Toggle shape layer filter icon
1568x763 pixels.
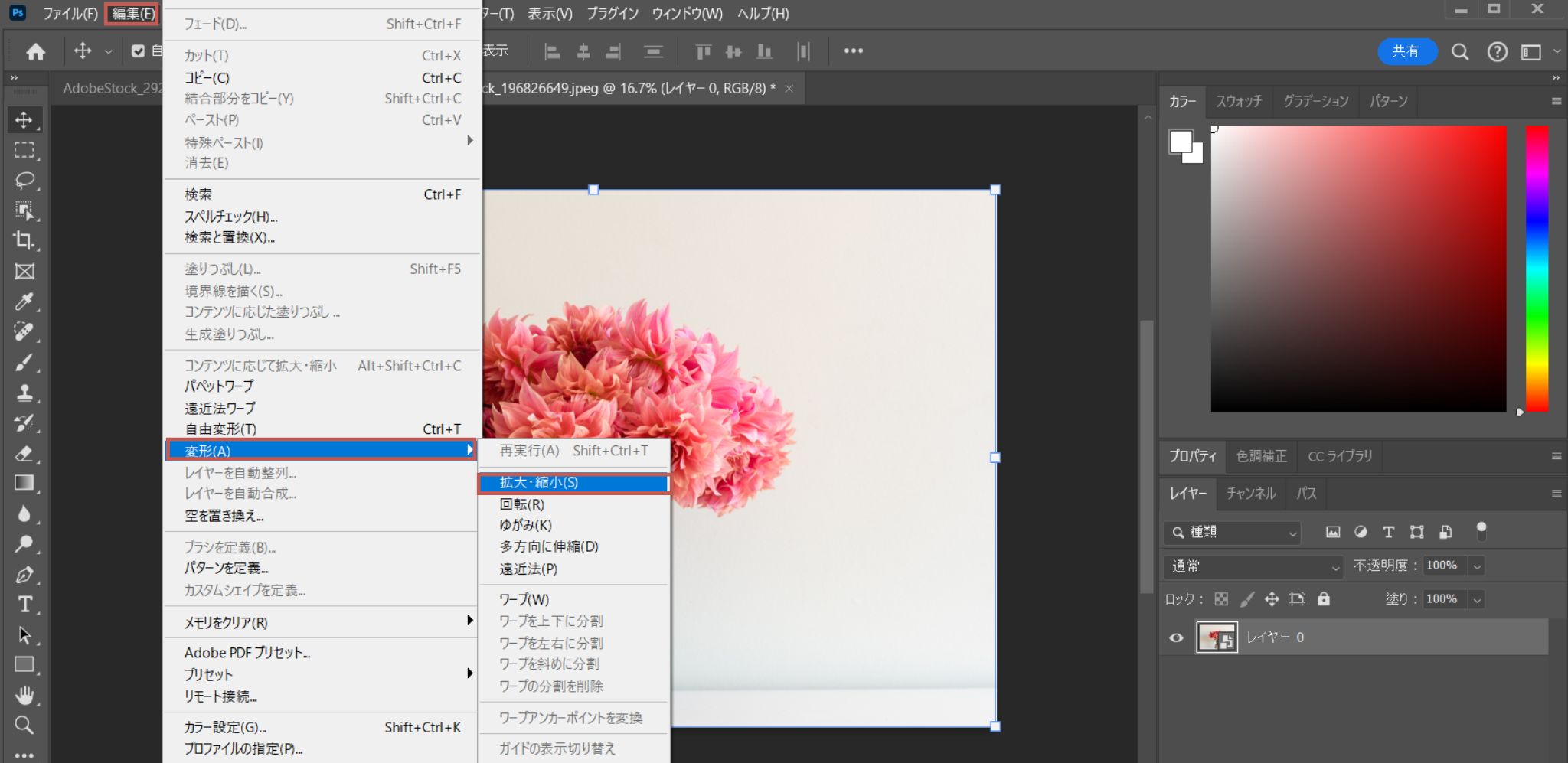pyautogui.click(x=1416, y=532)
